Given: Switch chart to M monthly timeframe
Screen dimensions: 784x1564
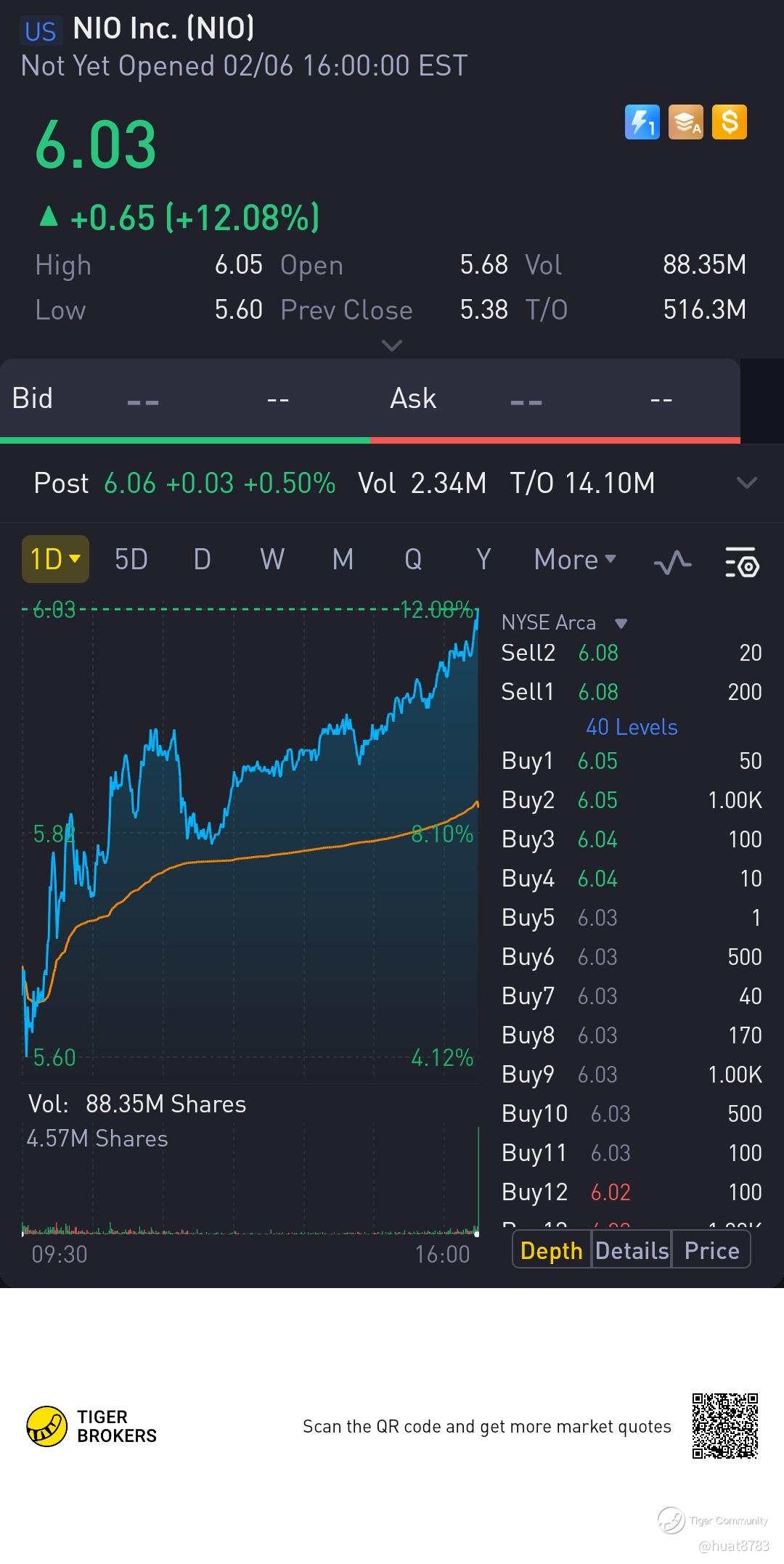Looking at the screenshot, I should coord(343,559).
